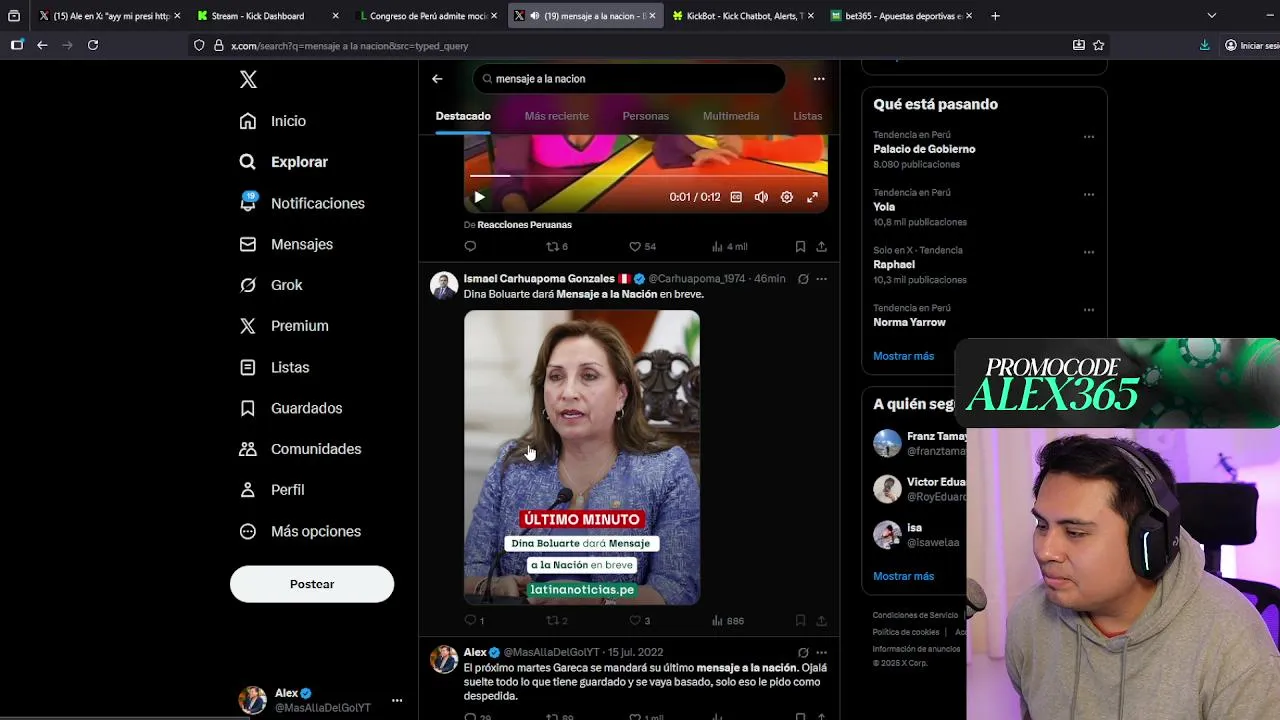Open Listas in the left sidebar

click(275, 367)
